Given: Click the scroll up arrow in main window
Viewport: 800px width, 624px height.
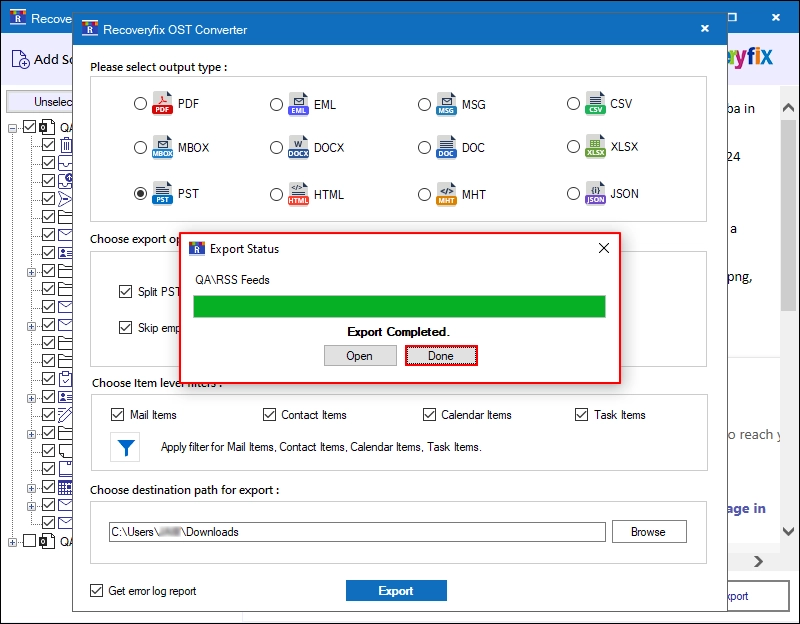Looking at the screenshot, I should [788, 108].
